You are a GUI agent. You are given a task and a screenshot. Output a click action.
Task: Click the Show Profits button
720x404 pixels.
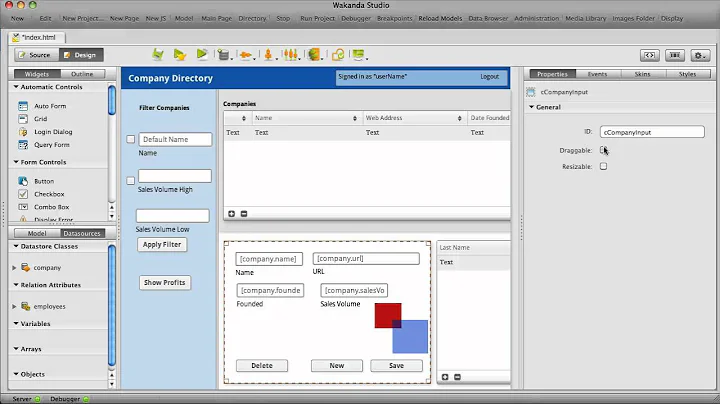pyautogui.click(x=164, y=282)
